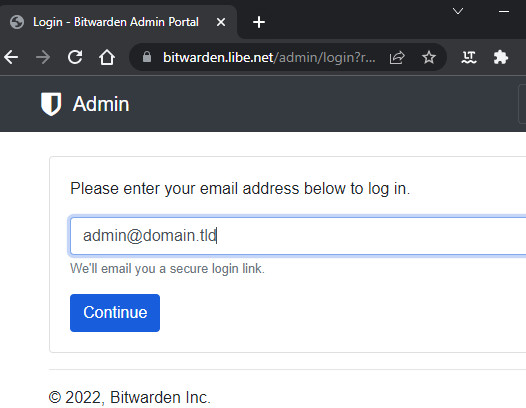Open the Extensions puzzle-piece menu
The image size is (526, 408).
[x=501, y=57]
